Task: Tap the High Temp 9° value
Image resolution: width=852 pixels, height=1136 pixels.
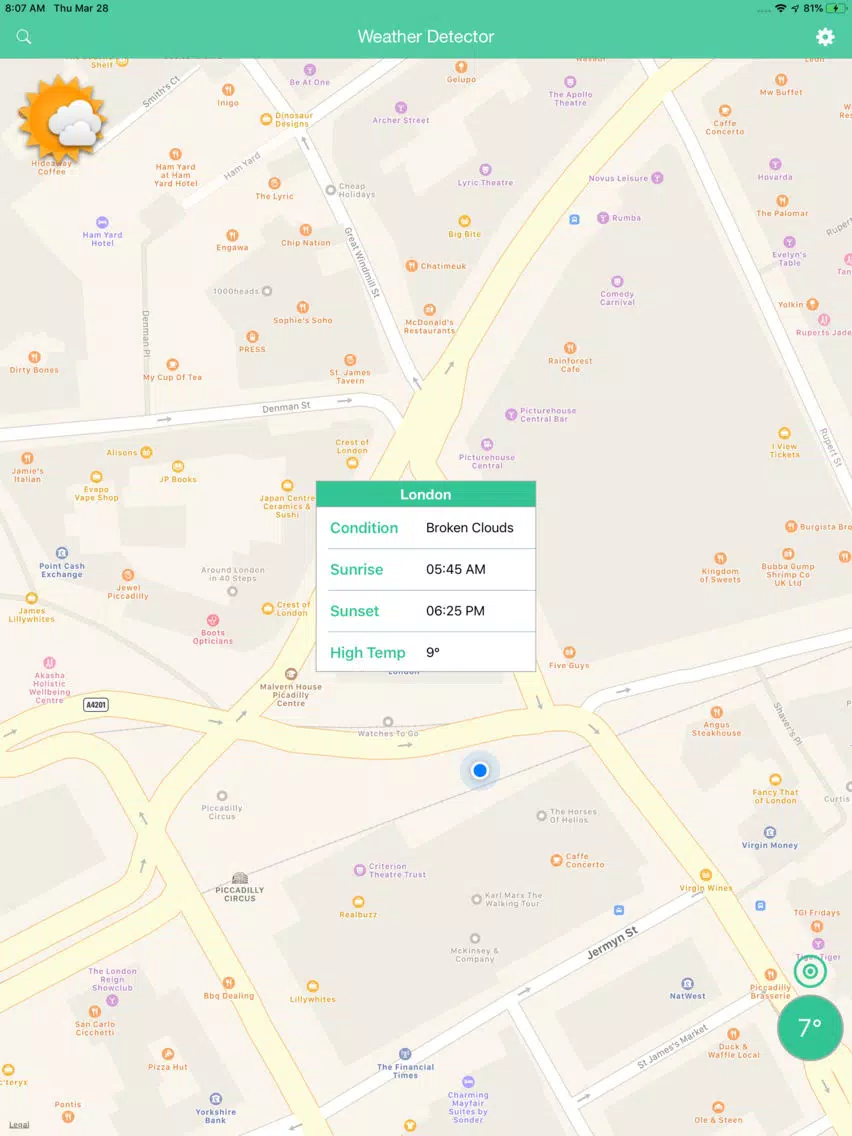Action: pos(433,652)
